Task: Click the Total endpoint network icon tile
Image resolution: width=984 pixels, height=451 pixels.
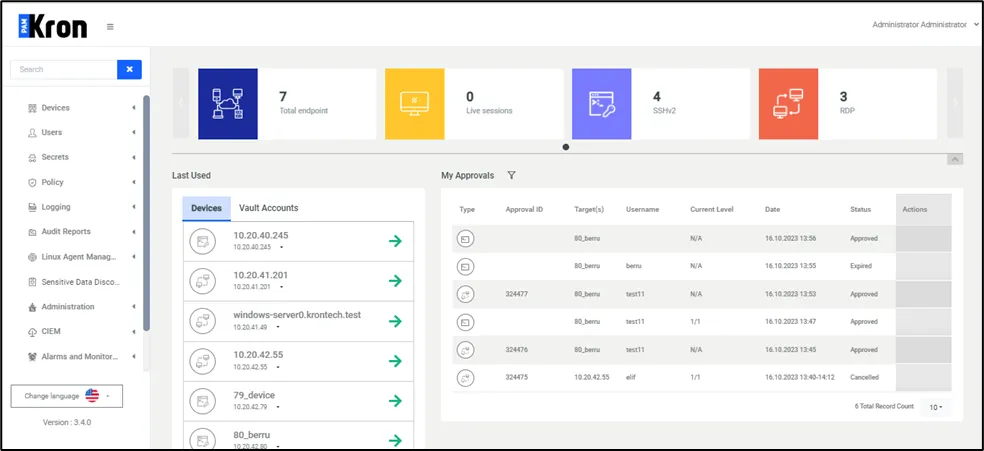Action: pos(228,103)
